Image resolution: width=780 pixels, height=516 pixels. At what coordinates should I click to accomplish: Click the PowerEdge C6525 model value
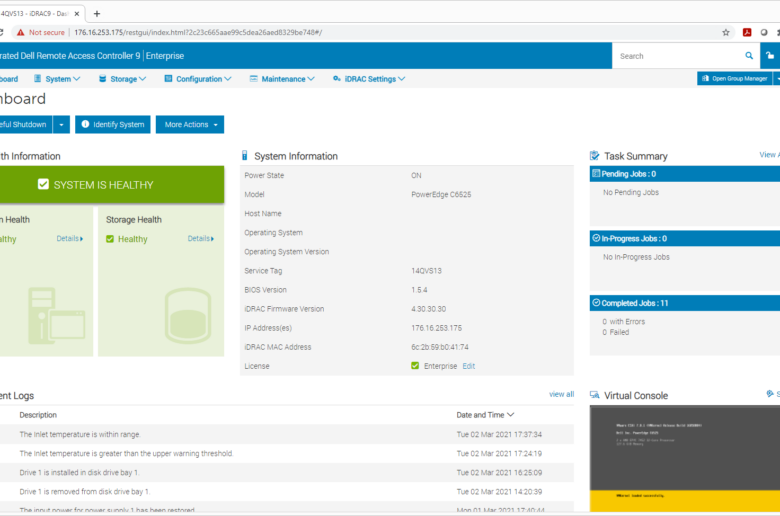pyautogui.click(x=441, y=194)
